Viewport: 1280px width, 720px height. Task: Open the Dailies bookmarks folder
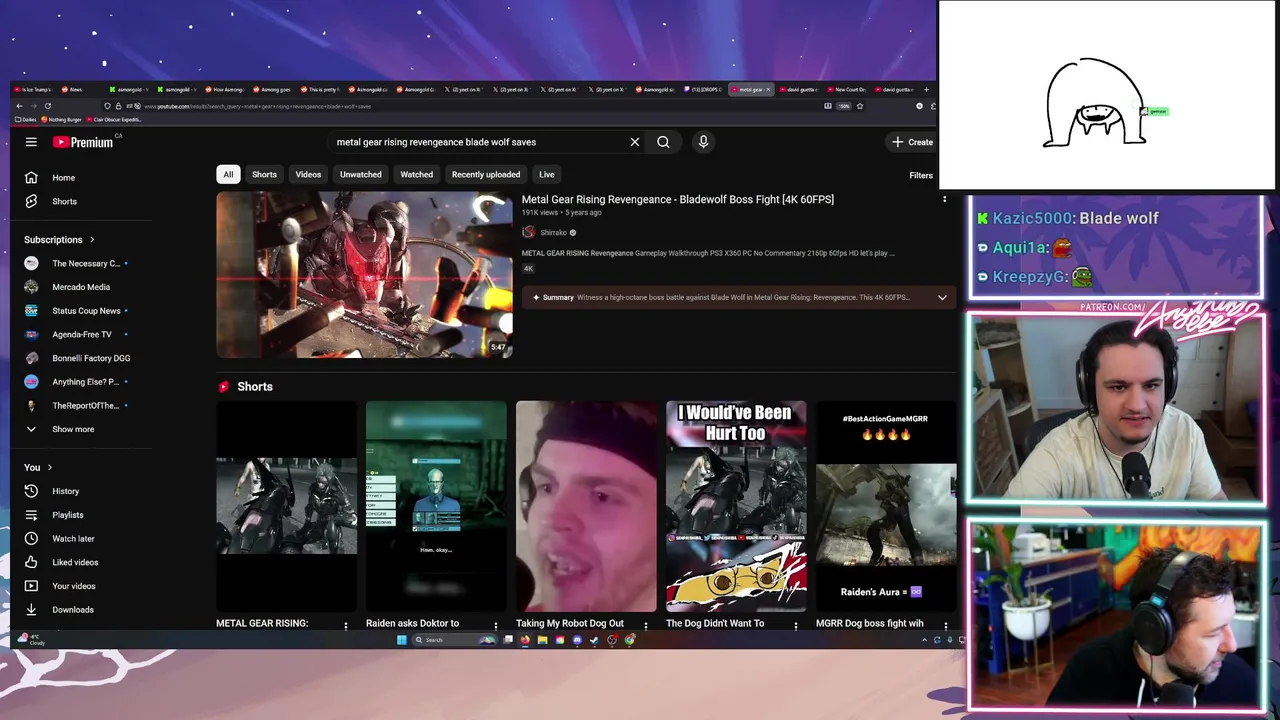click(x=26, y=119)
